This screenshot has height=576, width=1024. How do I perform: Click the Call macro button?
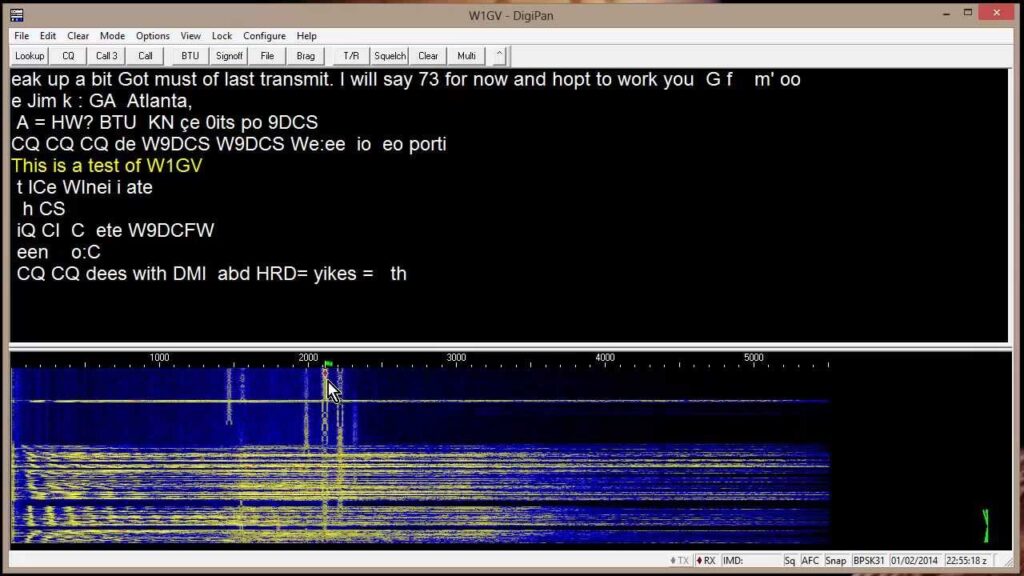coord(145,56)
